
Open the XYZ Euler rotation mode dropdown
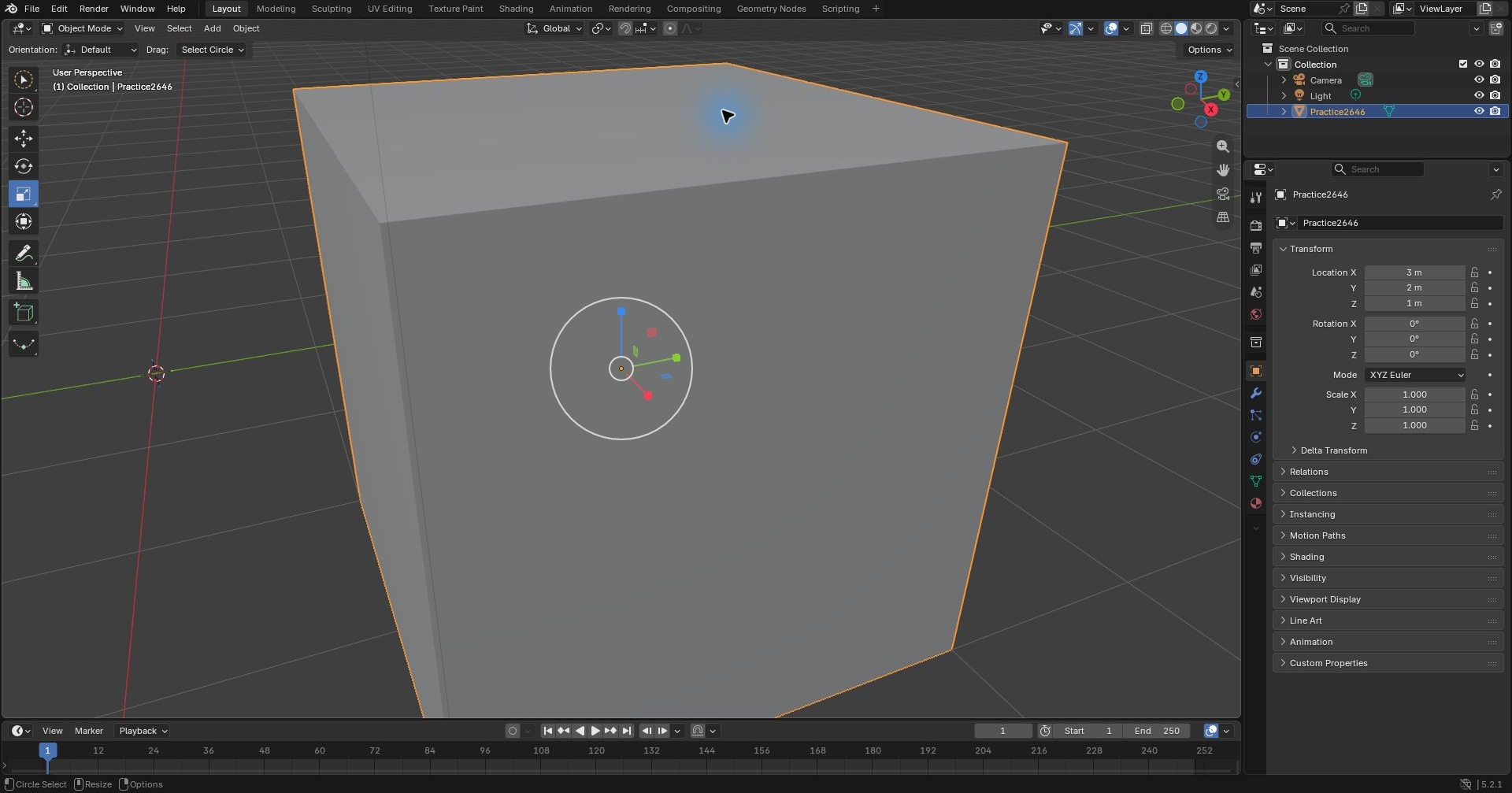[x=1415, y=375]
